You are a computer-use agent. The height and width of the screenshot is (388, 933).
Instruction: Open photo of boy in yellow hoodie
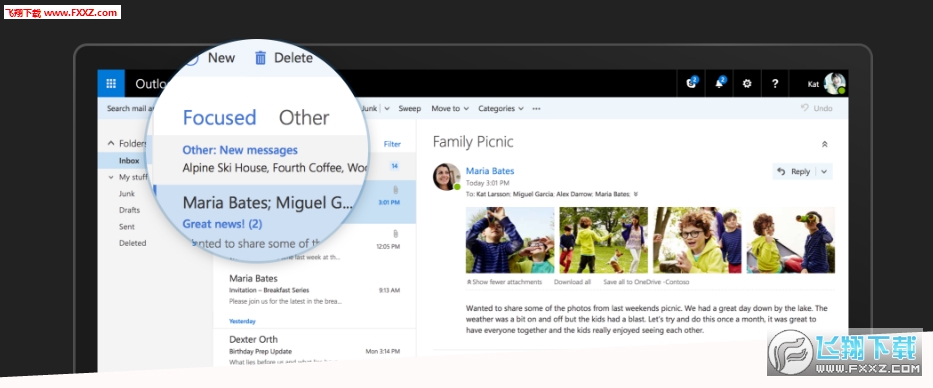pyautogui.click(x=791, y=240)
